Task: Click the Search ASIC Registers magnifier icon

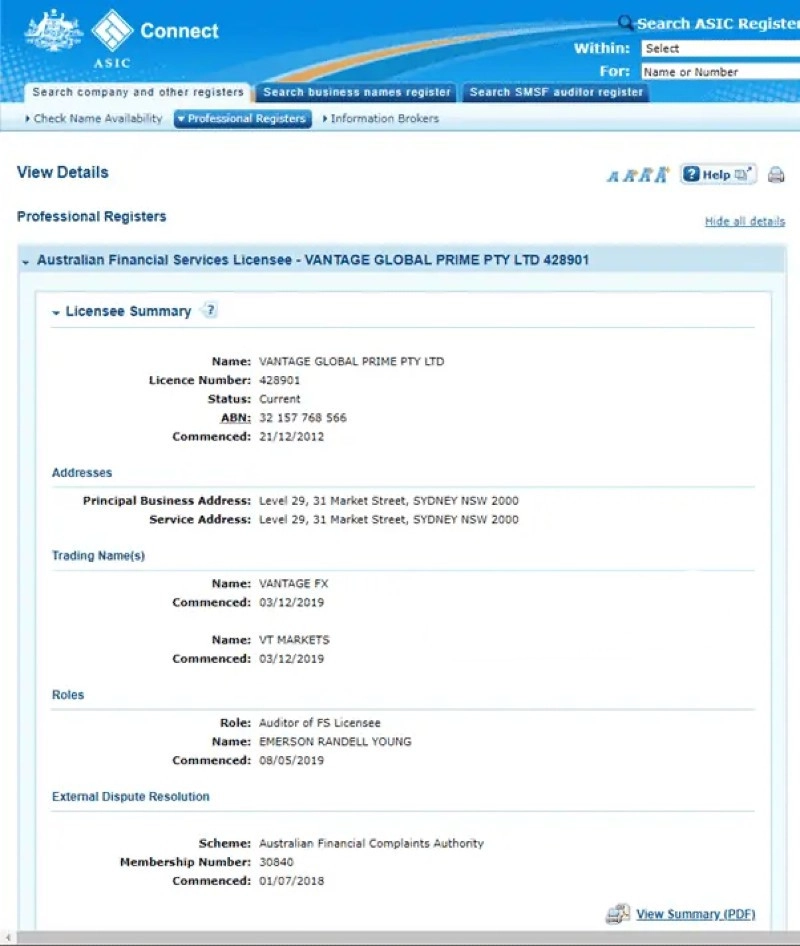Action: click(625, 23)
